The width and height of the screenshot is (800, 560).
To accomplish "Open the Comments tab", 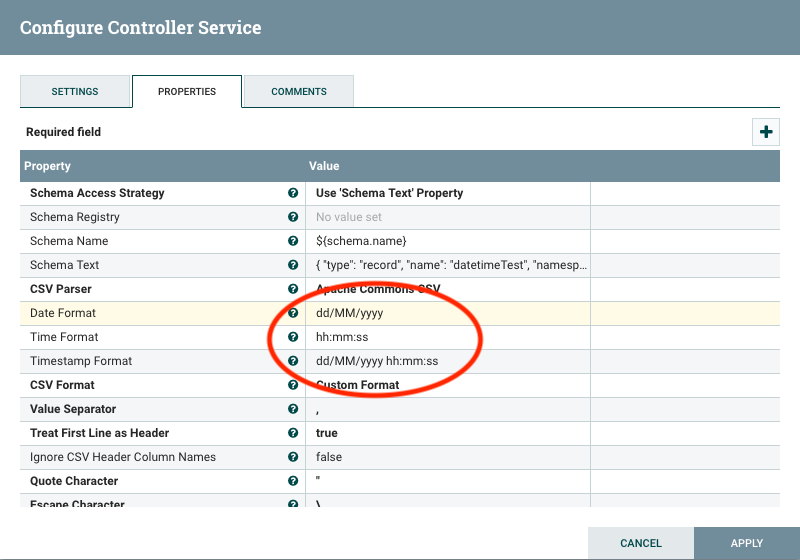I will pyautogui.click(x=299, y=92).
